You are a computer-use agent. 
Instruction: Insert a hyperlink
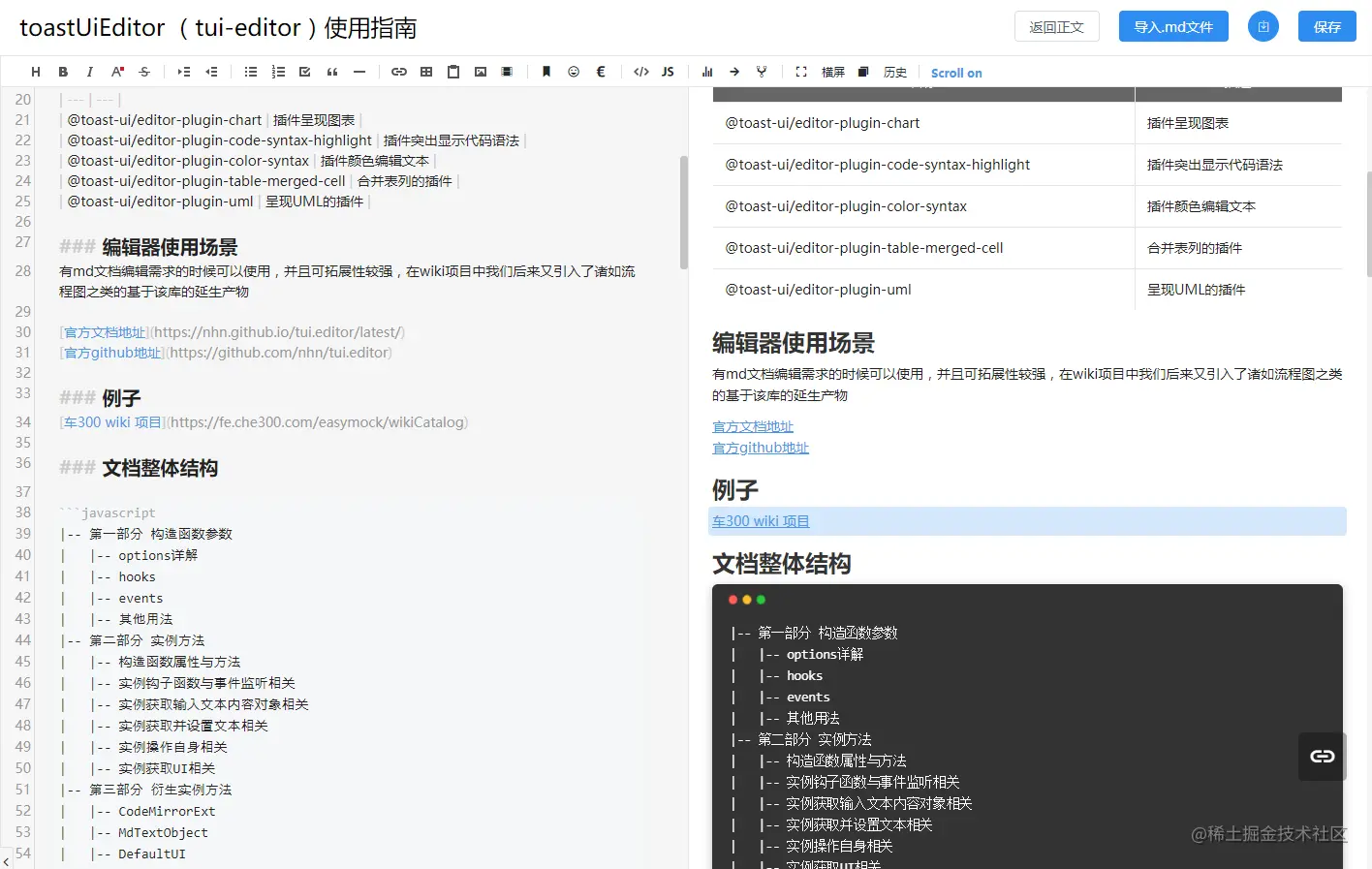[x=398, y=71]
